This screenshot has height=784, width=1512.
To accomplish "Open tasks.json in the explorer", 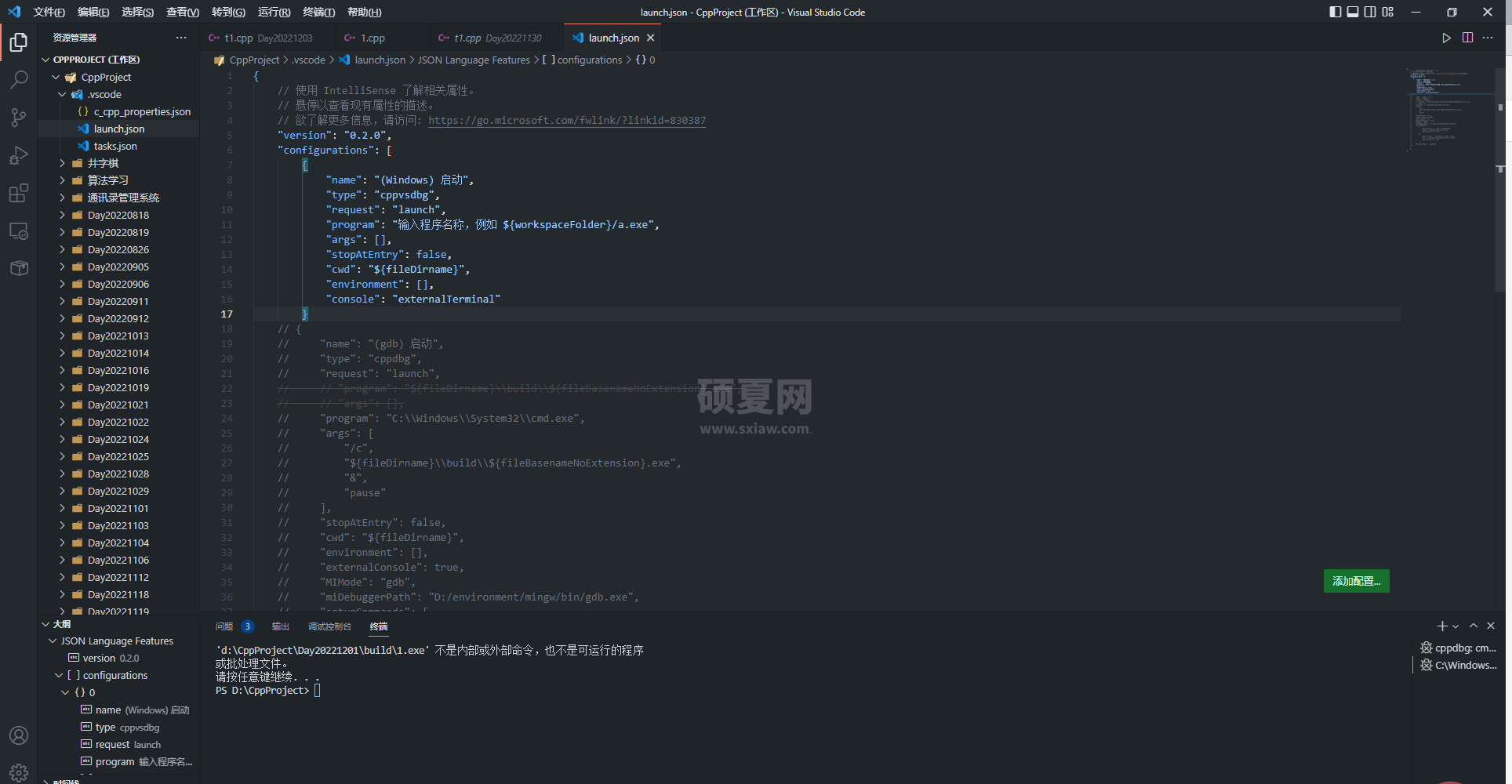I will tap(115, 146).
